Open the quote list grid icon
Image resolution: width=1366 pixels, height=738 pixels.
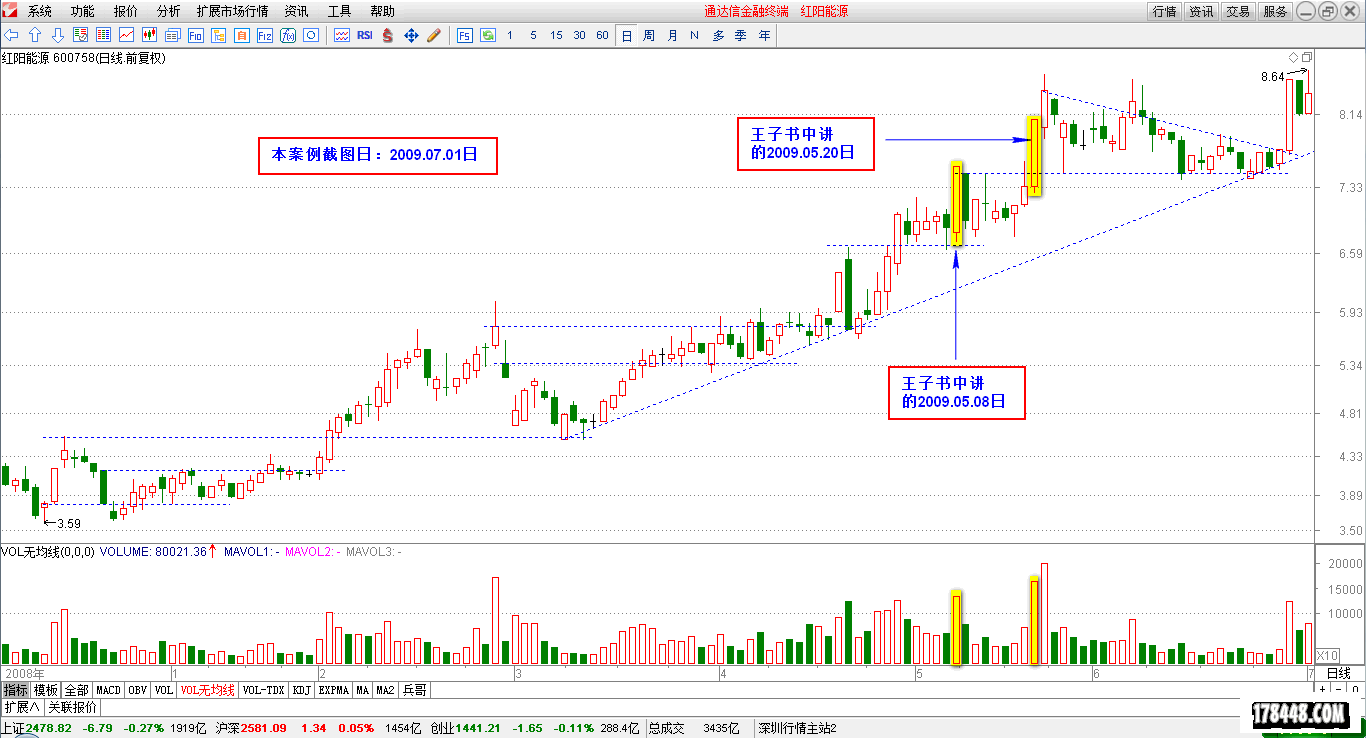click(103, 35)
